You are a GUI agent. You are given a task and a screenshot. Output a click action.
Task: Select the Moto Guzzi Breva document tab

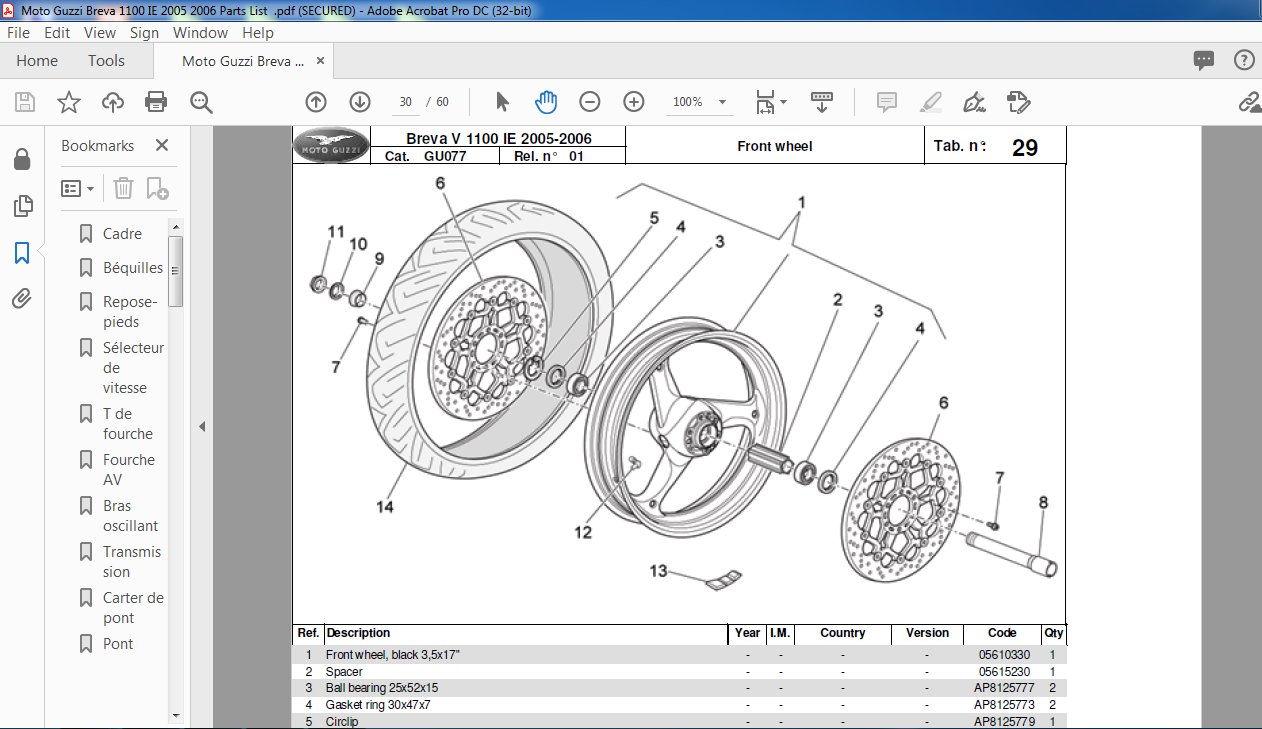pos(243,61)
